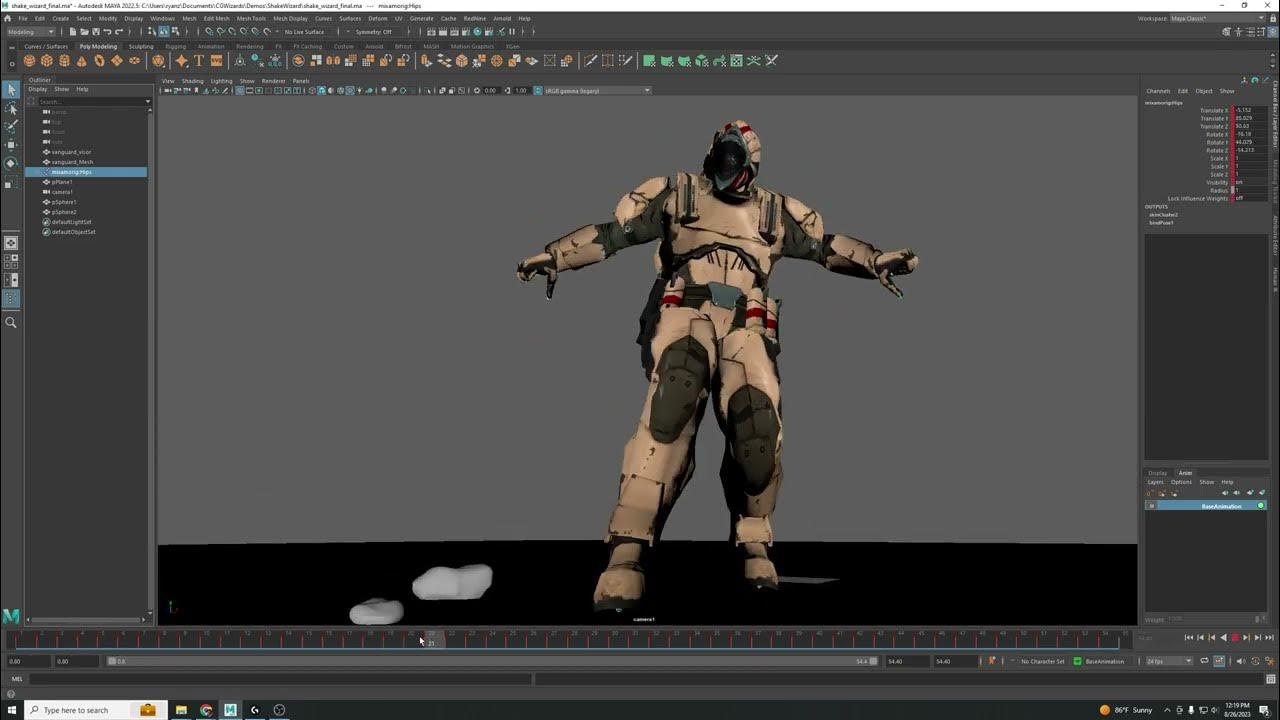Select the Move tool in the toolbox
The height and width of the screenshot is (720, 1280).
(11, 145)
